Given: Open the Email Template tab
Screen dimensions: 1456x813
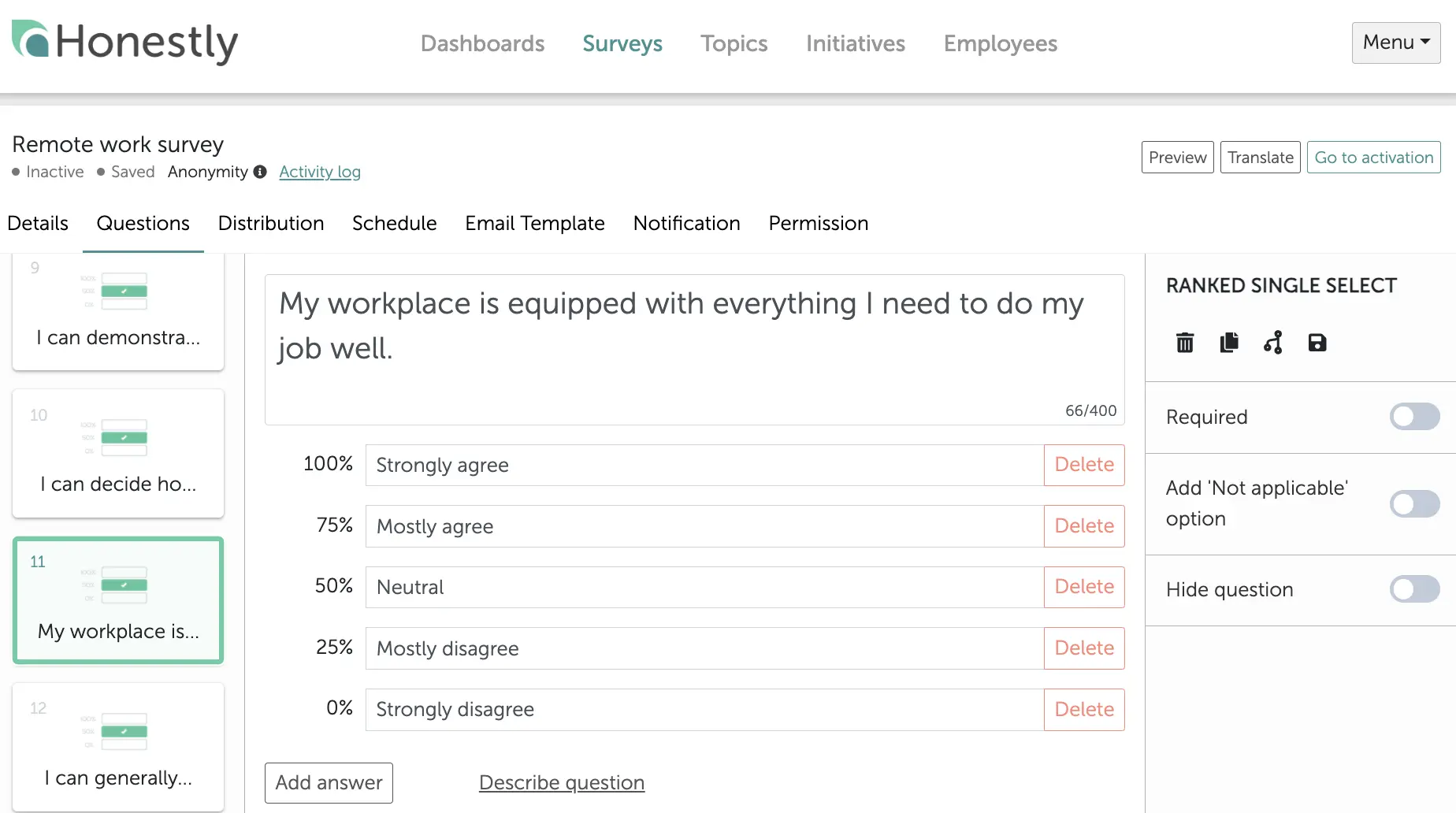Looking at the screenshot, I should [534, 224].
